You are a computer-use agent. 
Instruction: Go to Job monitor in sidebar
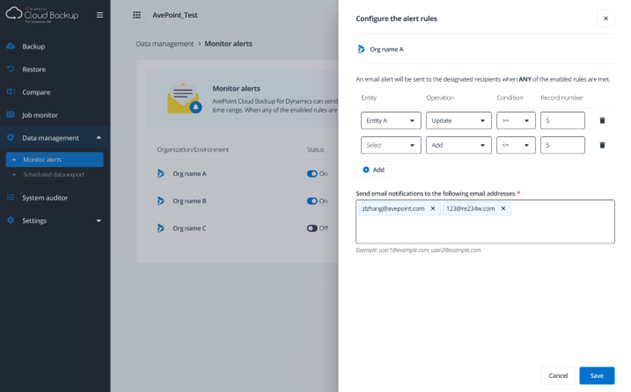[x=40, y=115]
